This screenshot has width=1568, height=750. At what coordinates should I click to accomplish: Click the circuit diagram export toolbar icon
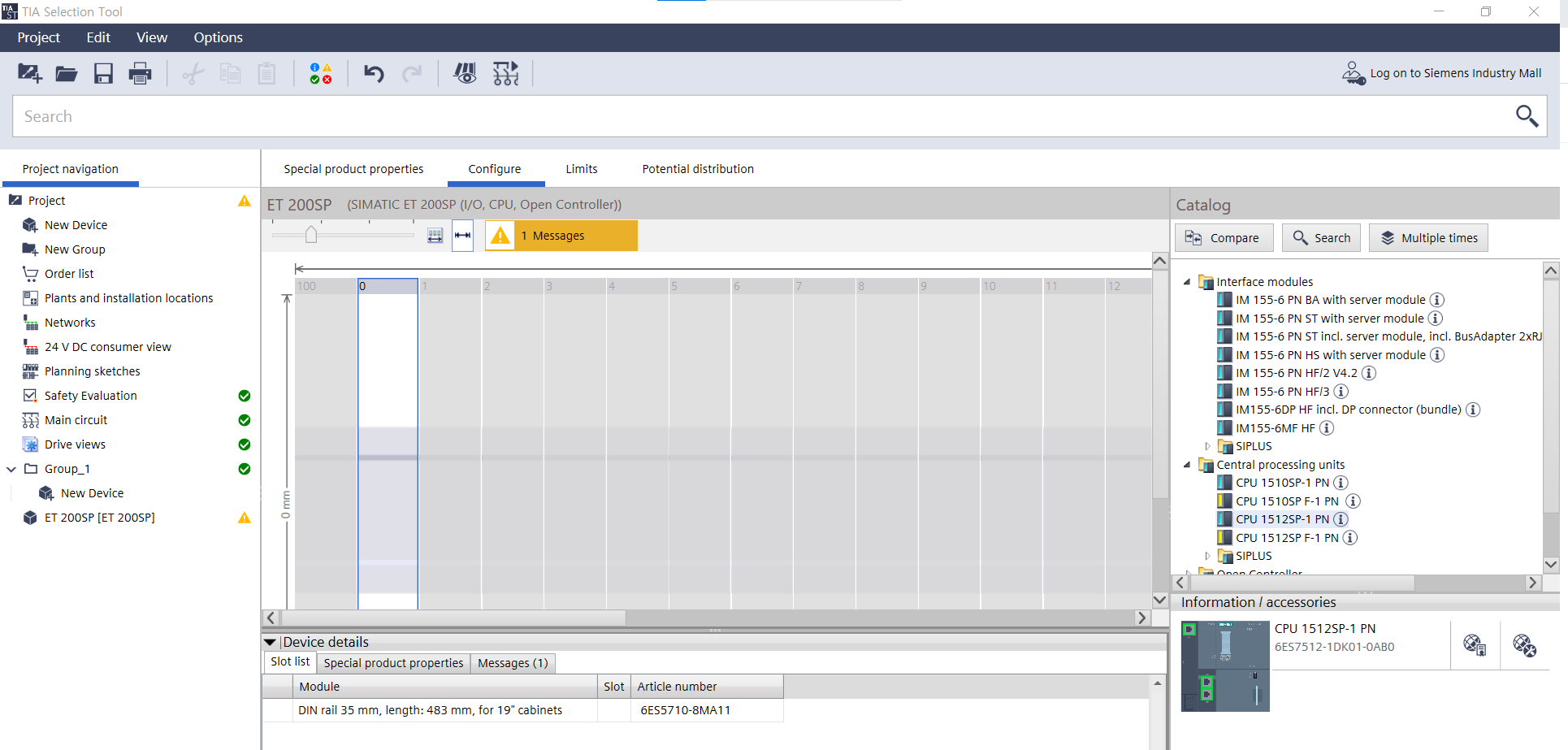click(505, 74)
